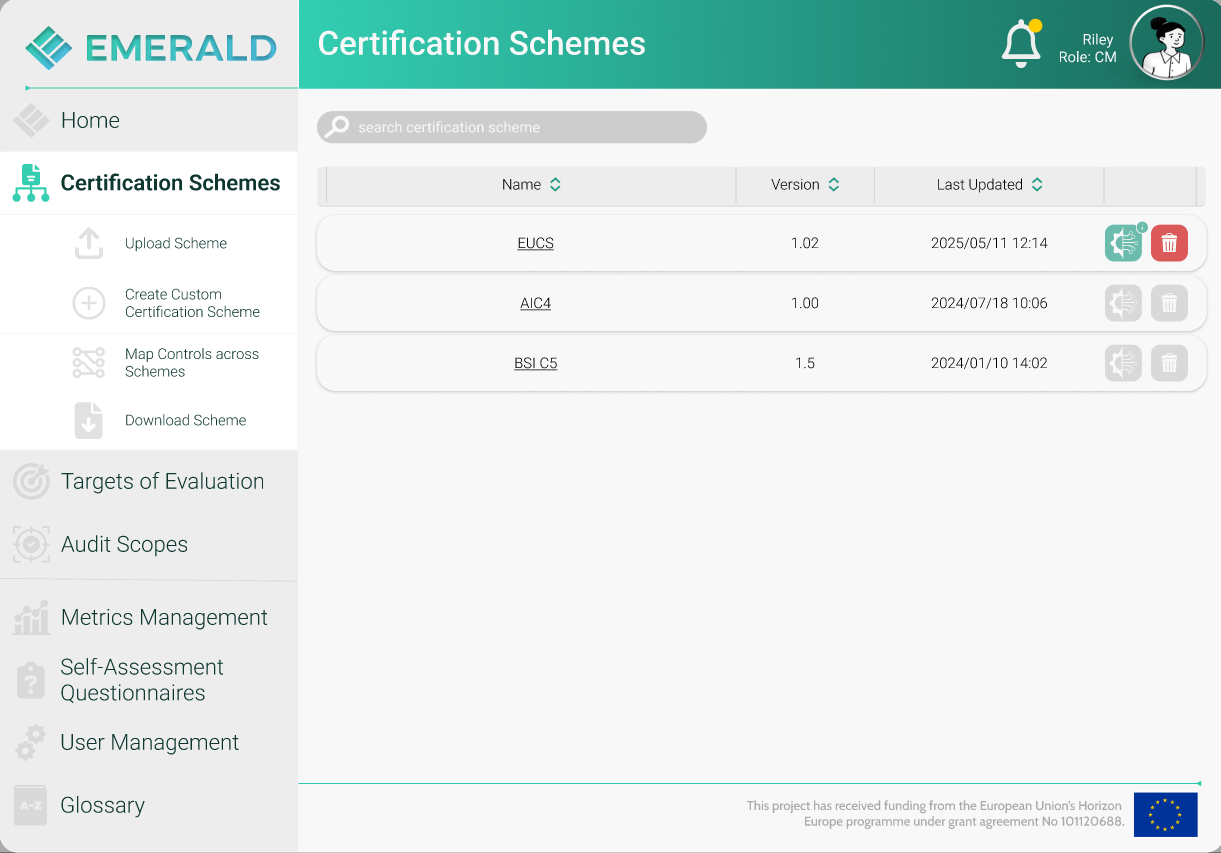Click the search certification scheme field

pyautogui.click(x=511, y=127)
